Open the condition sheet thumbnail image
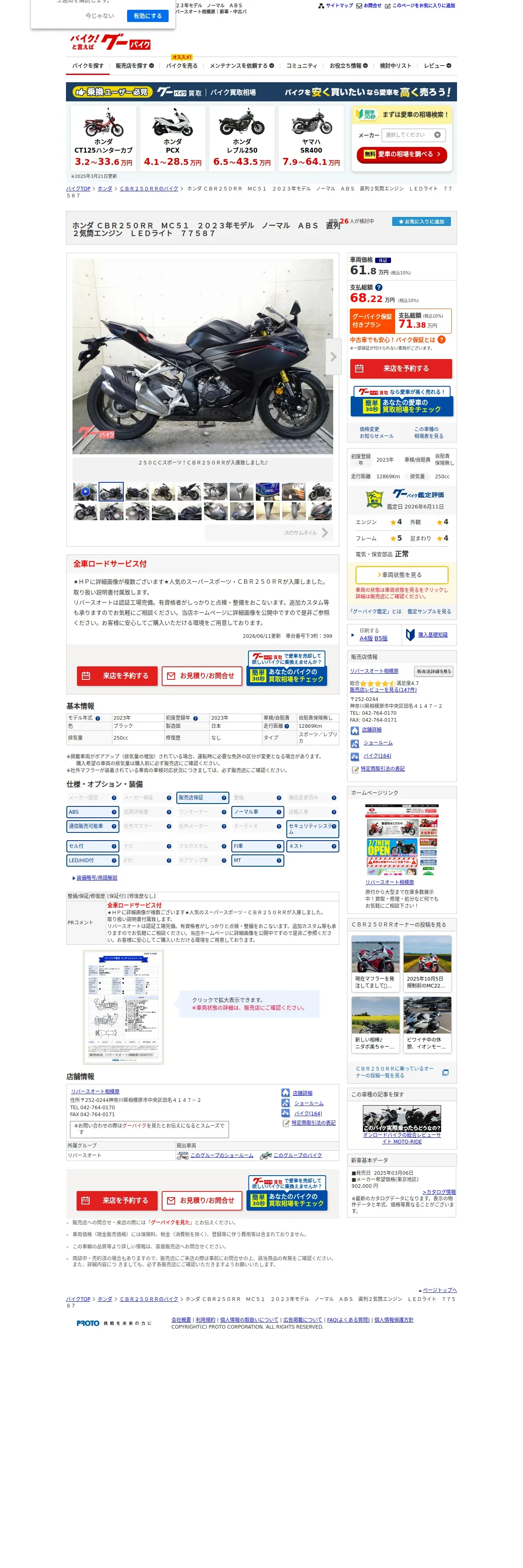 [x=123, y=1007]
